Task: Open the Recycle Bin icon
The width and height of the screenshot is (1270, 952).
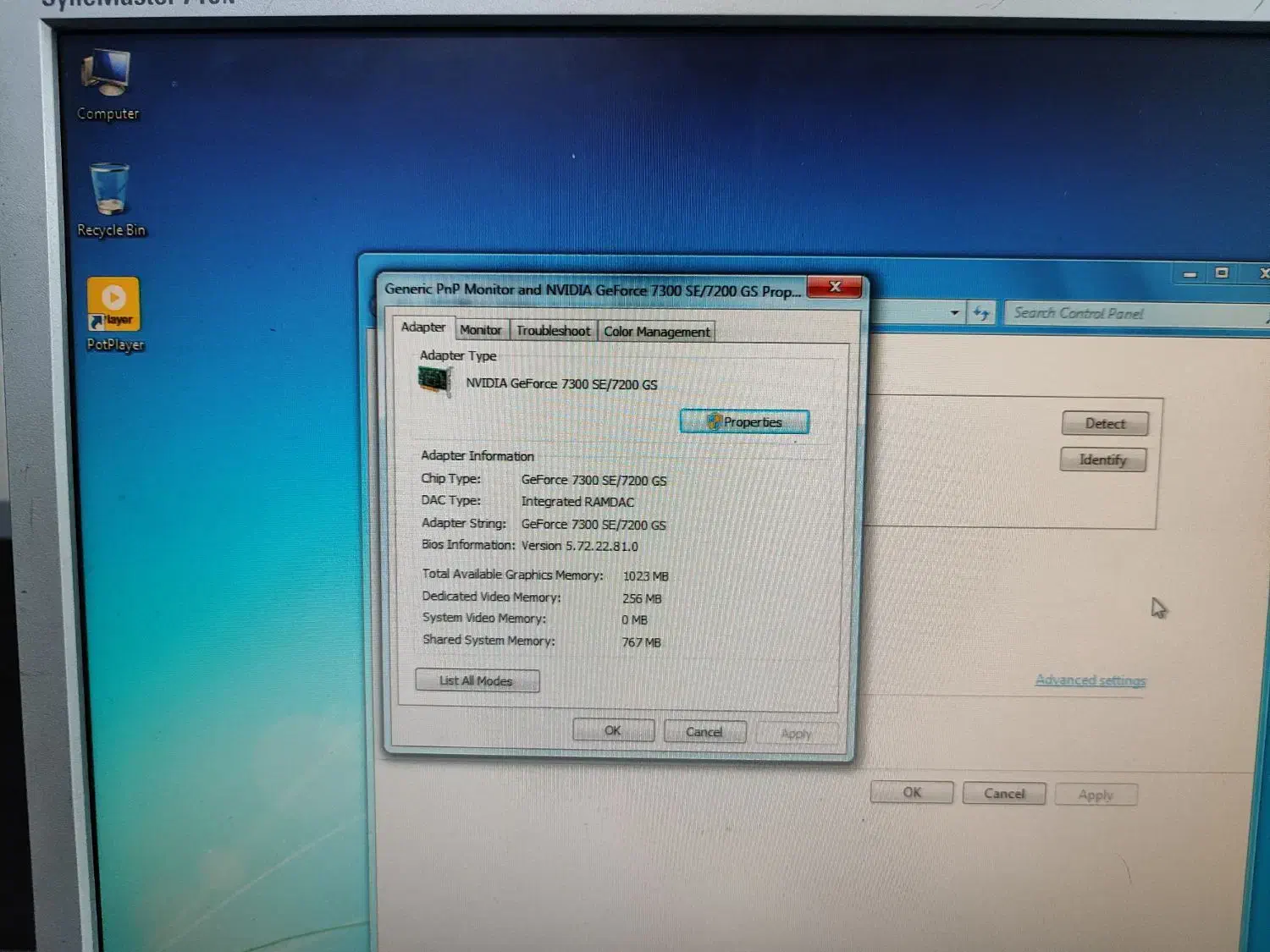Action: (111, 201)
